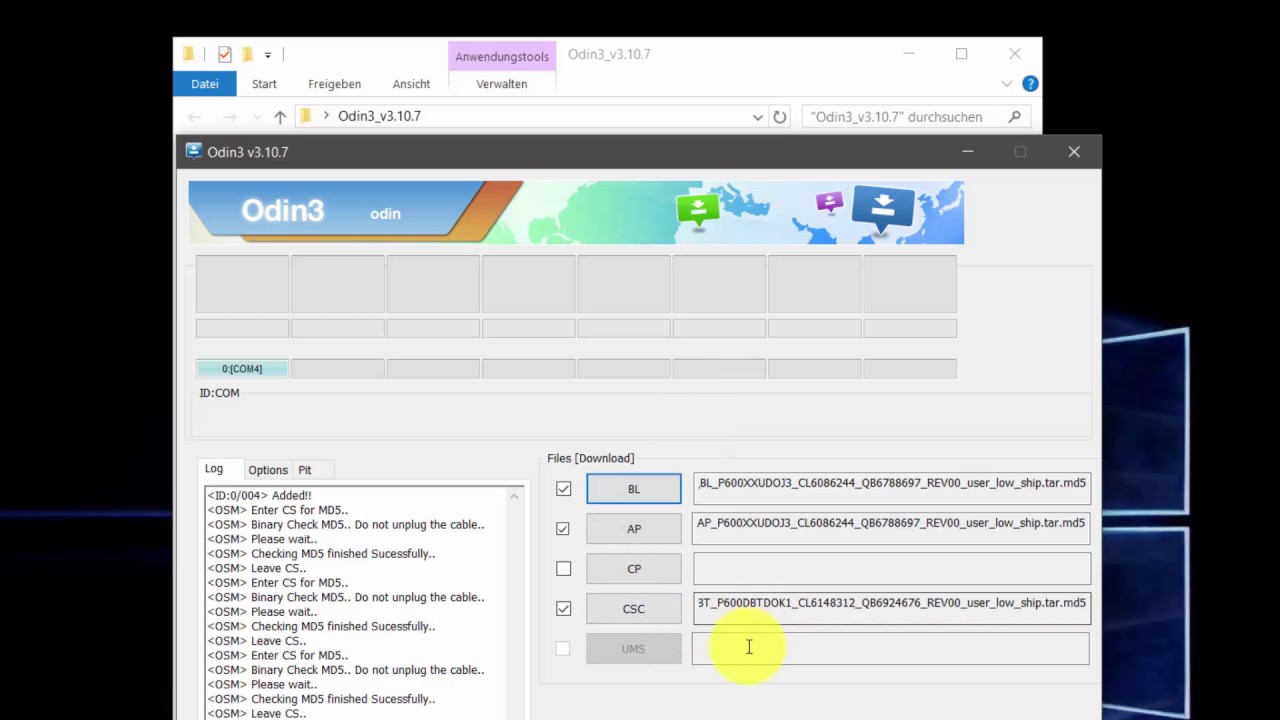
Task: Click the BL file button
Action: (634, 488)
